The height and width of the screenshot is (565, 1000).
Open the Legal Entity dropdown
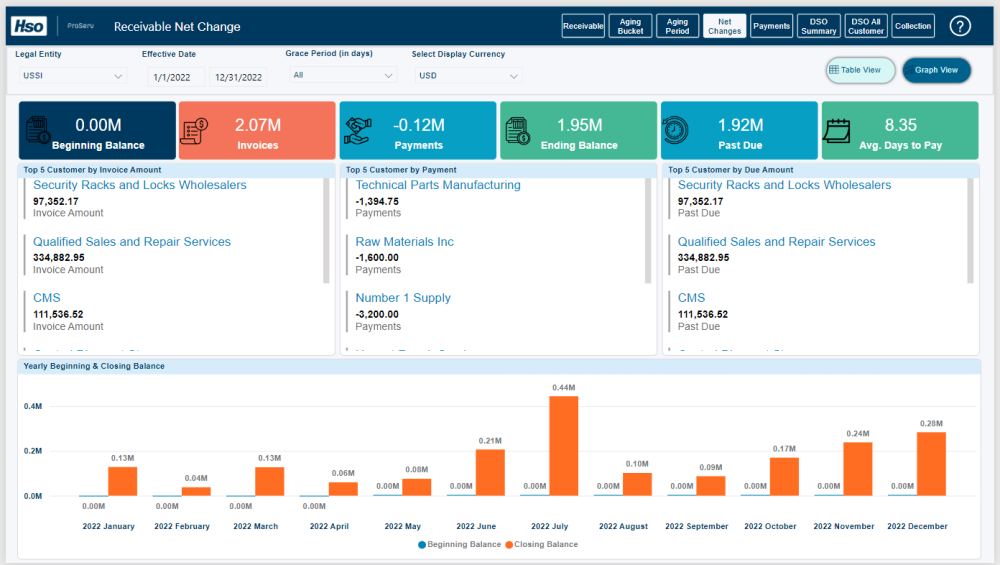(x=72, y=76)
